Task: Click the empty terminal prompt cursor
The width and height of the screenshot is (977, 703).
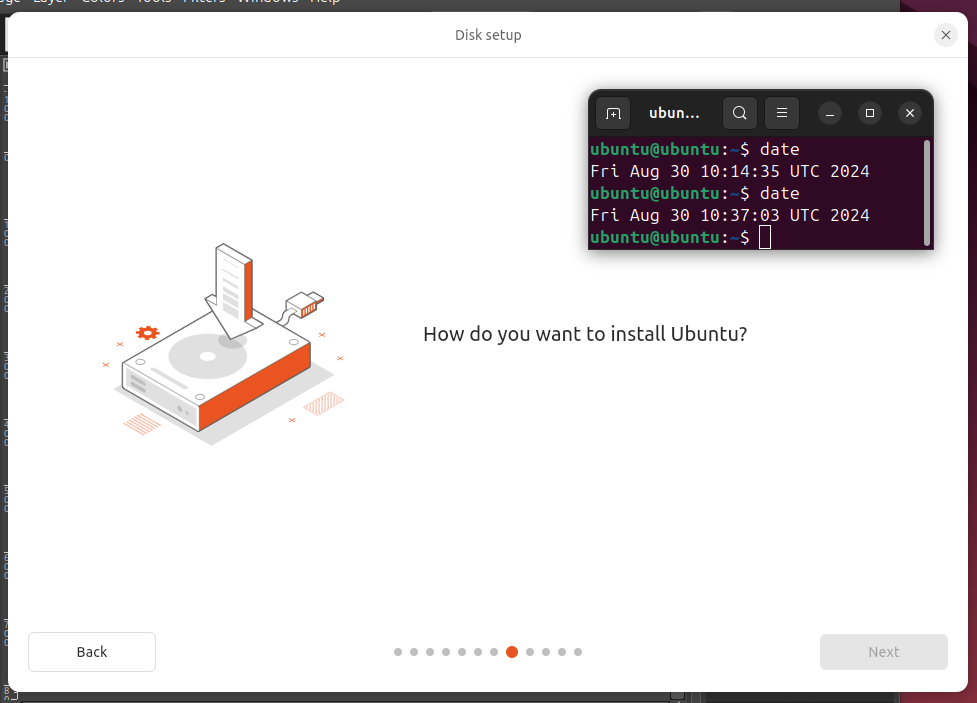Action: (x=765, y=237)
